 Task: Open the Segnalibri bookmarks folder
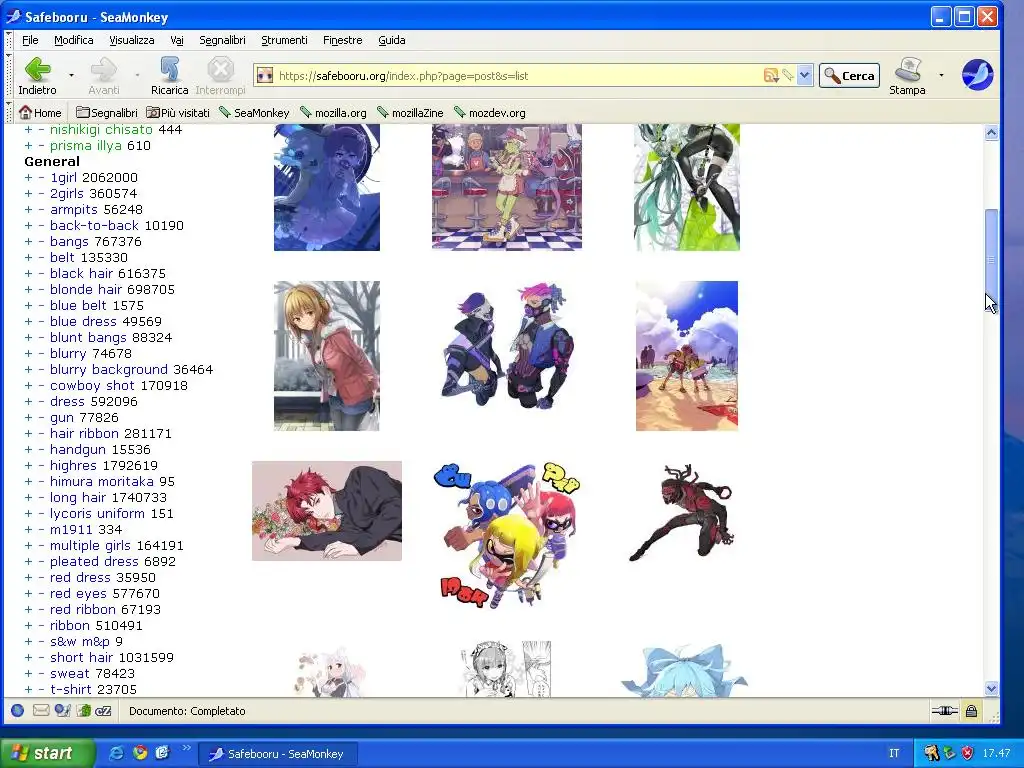pyautogui.click(x=106, y=112)
